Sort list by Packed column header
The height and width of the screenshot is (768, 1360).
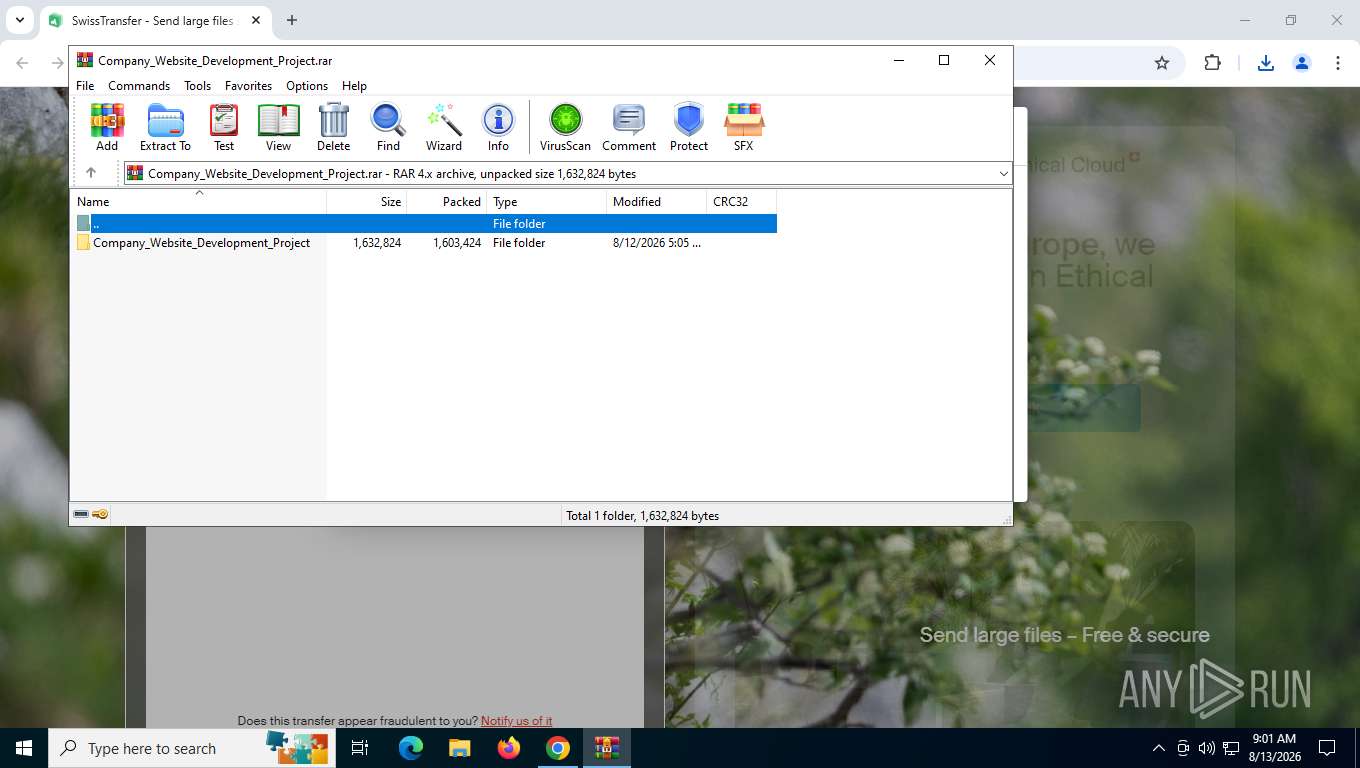(x=447, y=201)
